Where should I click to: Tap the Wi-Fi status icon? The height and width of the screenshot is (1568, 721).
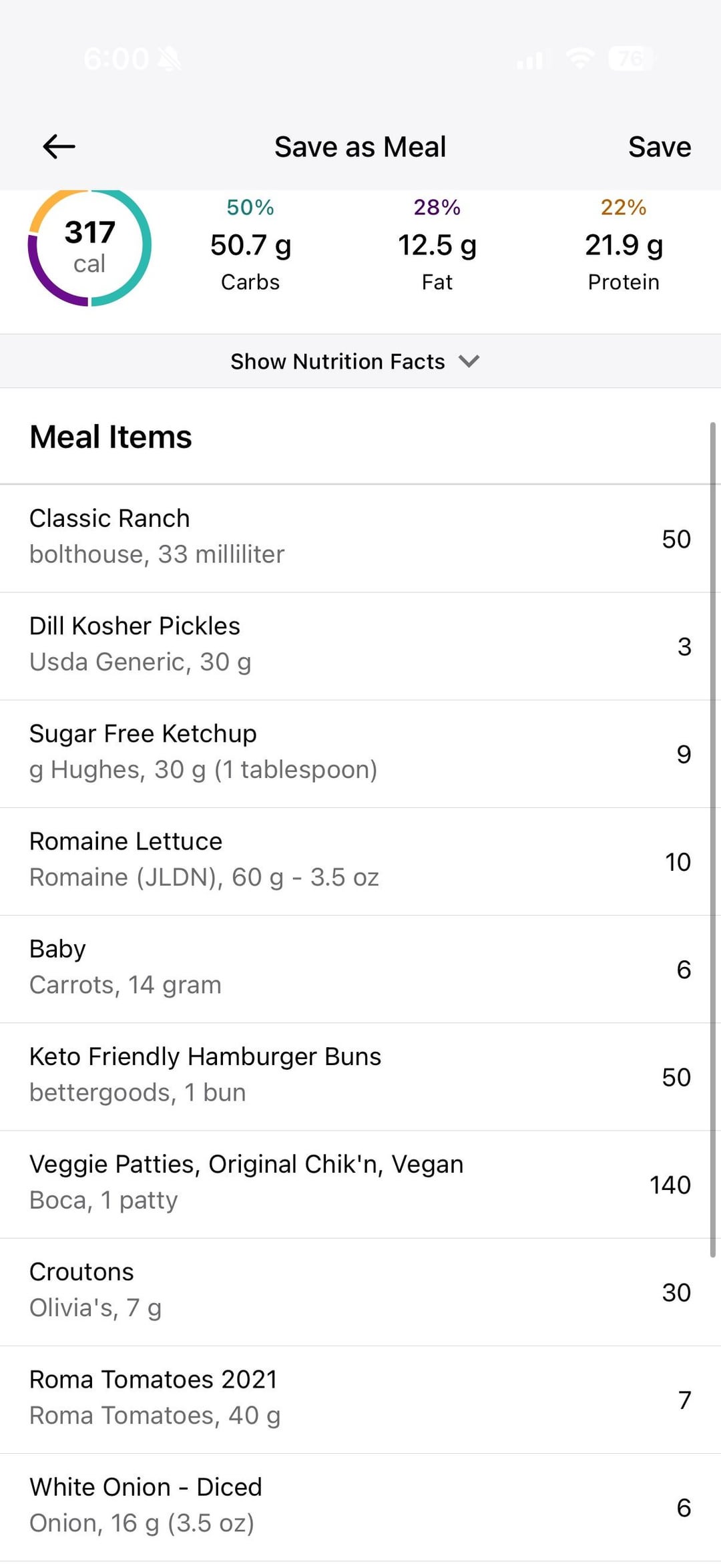(x=580, y=59)
